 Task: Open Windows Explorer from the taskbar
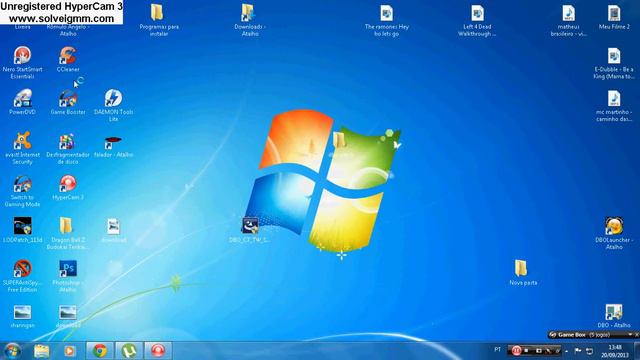click(x=41, y=351)
